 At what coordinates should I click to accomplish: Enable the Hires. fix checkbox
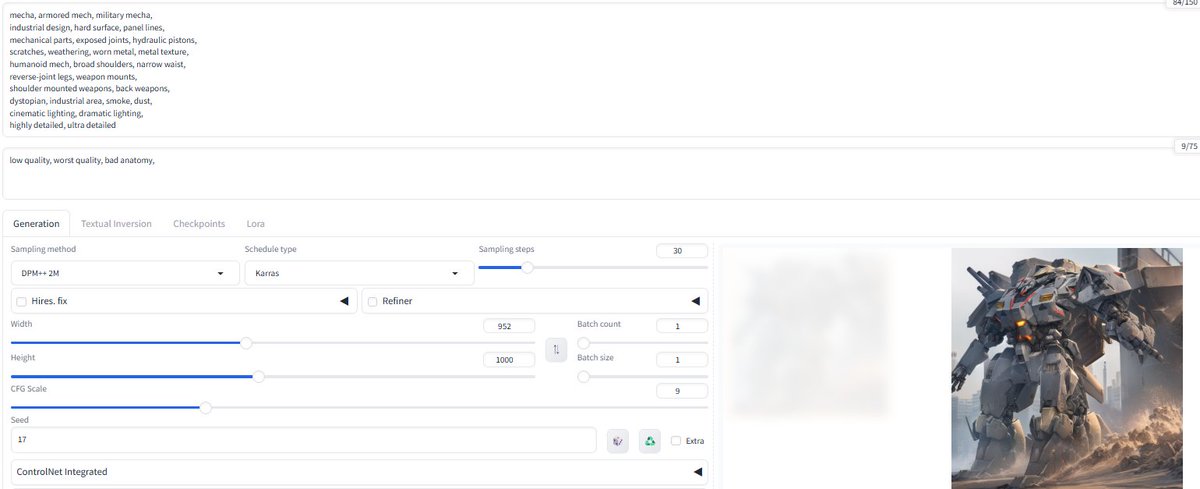(21, 301)
